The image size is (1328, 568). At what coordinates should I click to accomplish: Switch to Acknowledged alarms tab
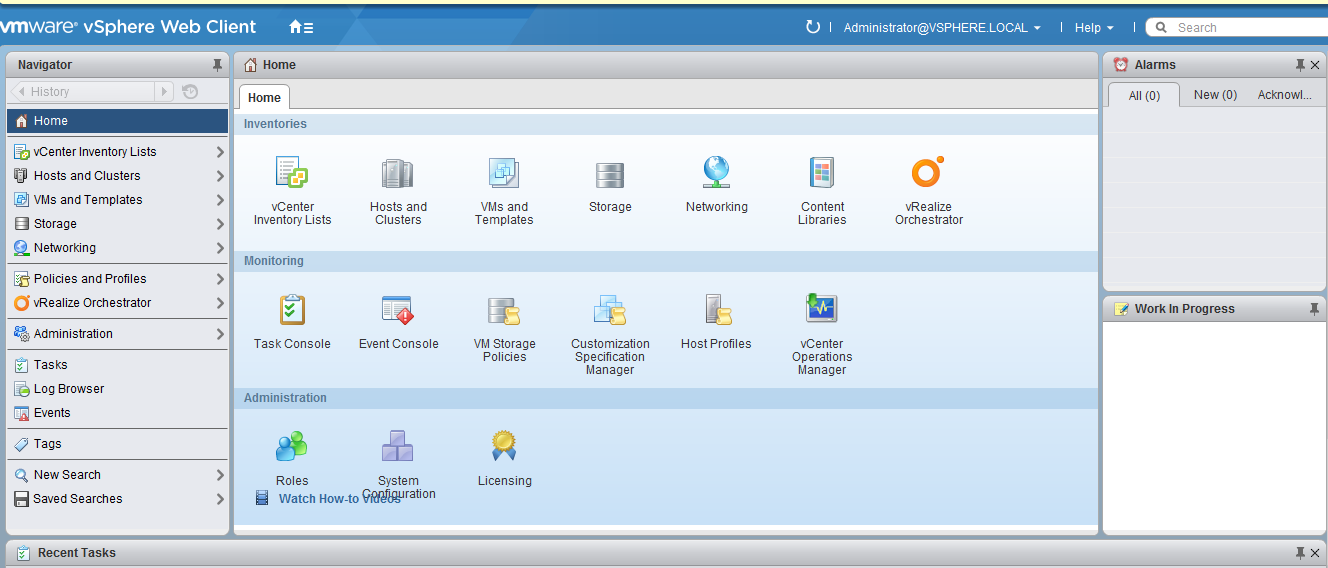(1285, 95)
